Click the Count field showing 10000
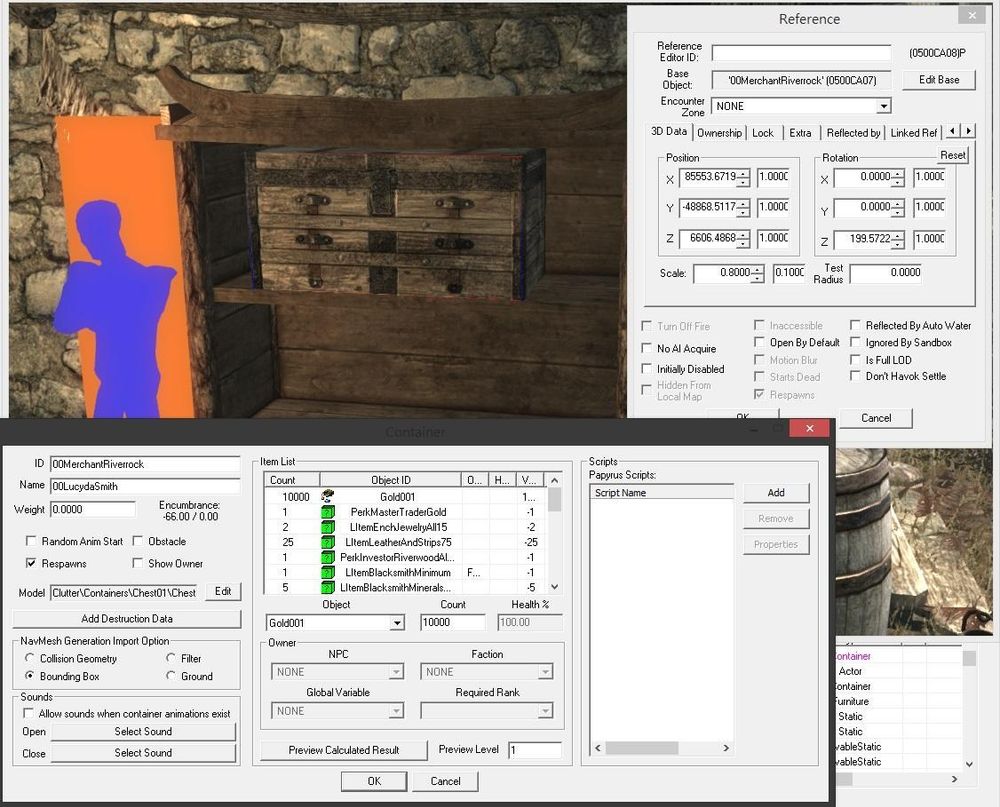The image size is (1000, 807). point(452,623)
